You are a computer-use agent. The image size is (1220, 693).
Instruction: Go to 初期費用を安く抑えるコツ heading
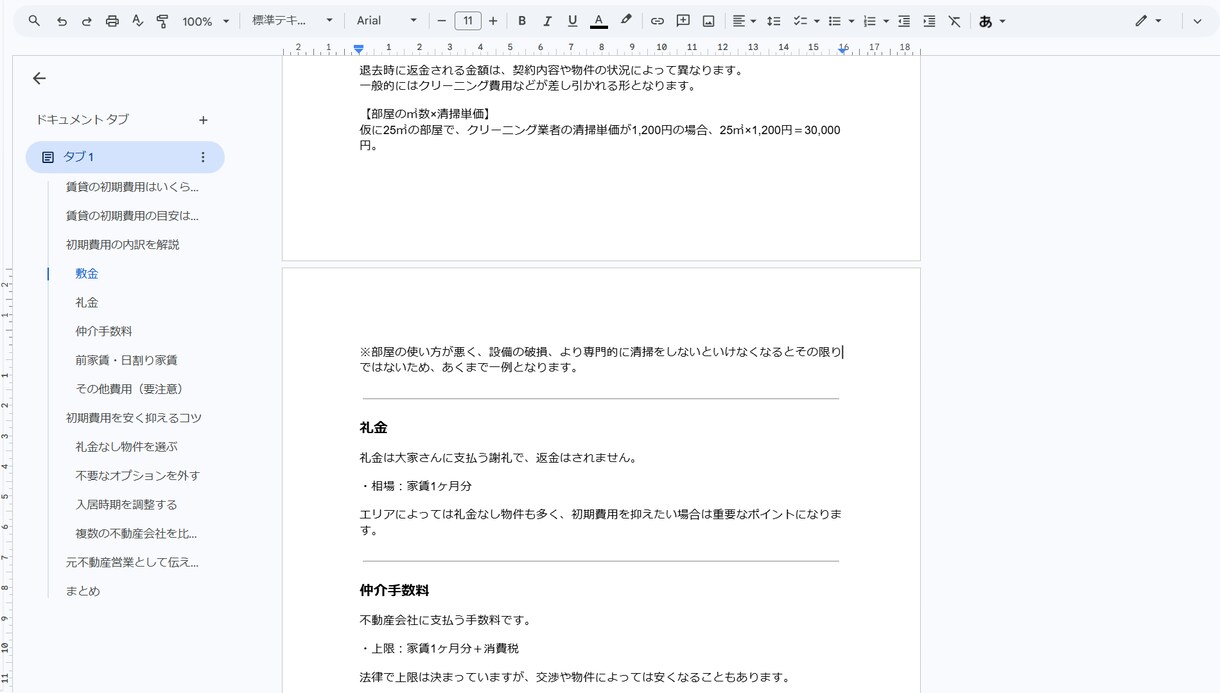click(134, 418)
